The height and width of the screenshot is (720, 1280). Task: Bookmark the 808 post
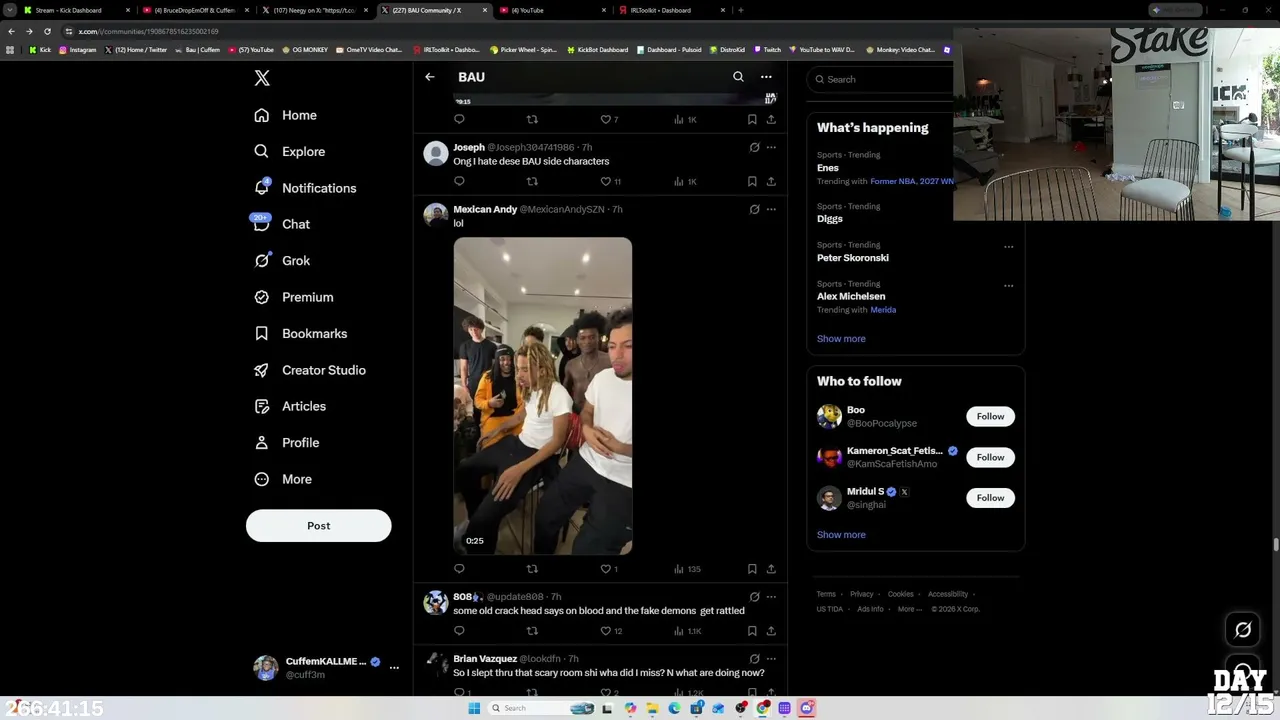click(x=752, y=631)
